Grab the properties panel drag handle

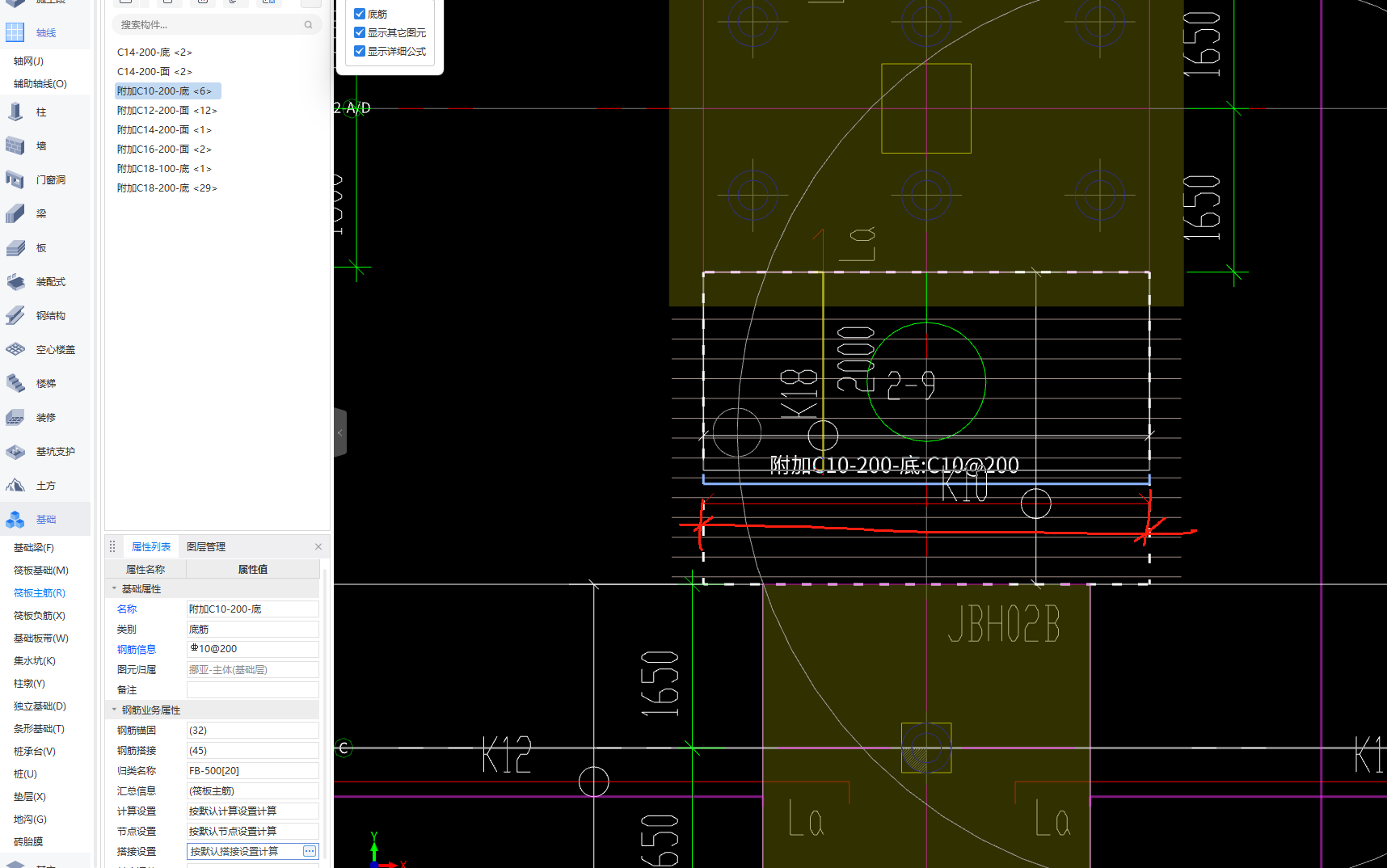pos(112,547)
